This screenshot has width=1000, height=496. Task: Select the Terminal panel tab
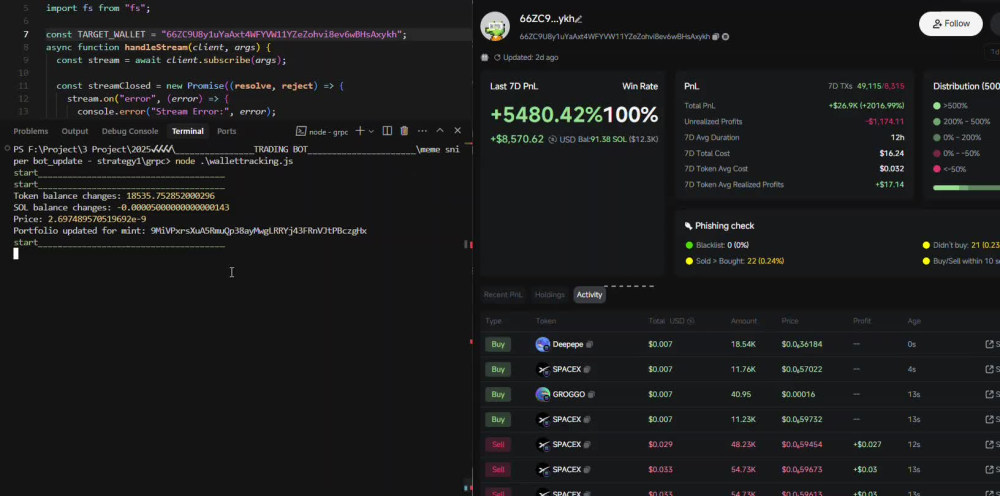click(188, 131)
